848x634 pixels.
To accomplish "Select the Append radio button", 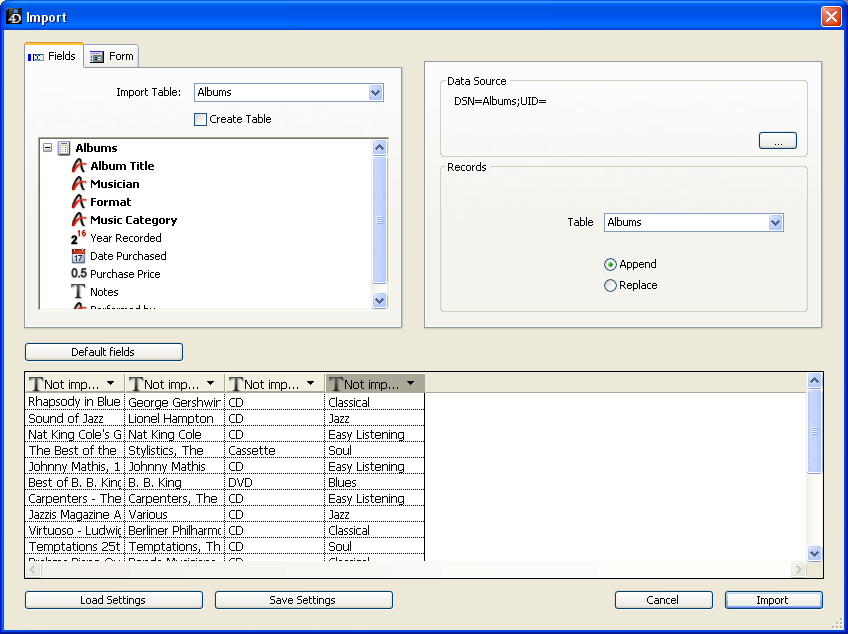I will (610, 264).
